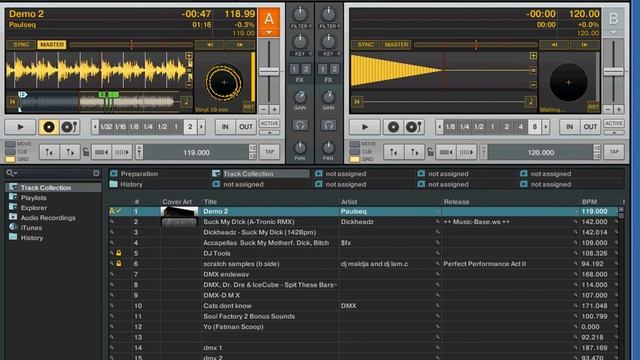
Task: Open Playlists in browser tree
Action: (33, 198)
